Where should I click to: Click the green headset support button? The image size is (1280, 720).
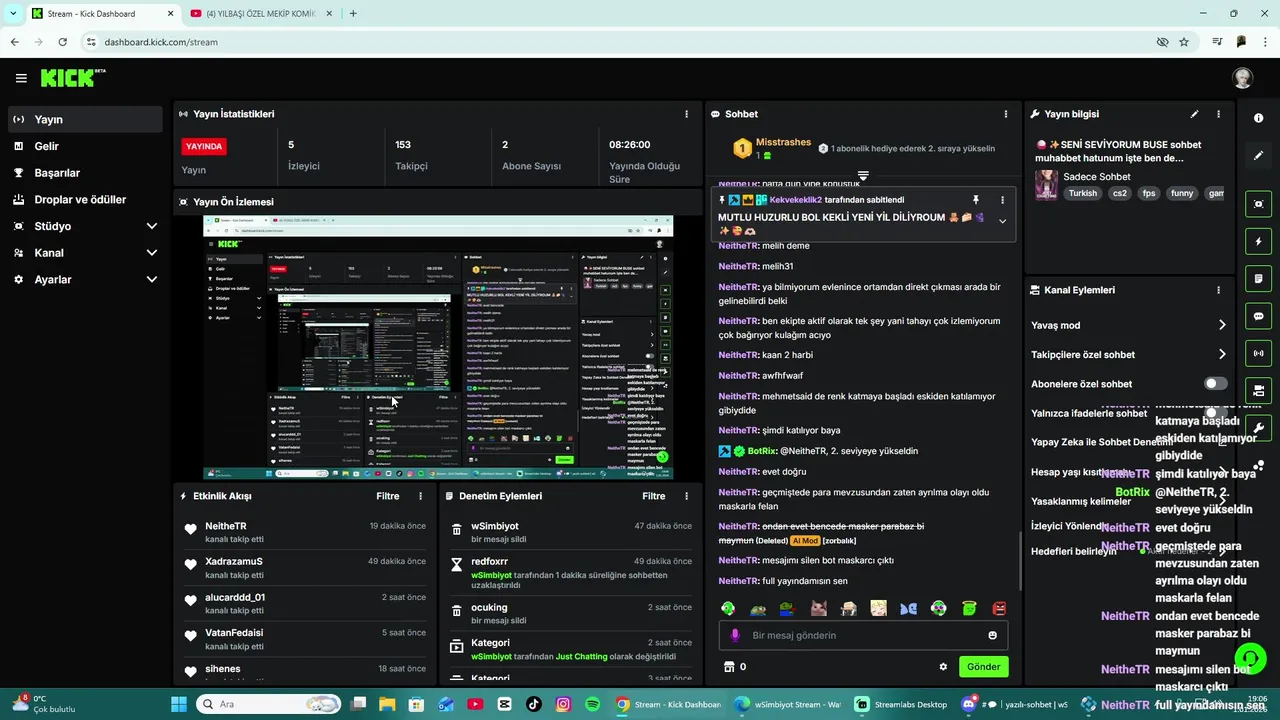(1250, 658)
